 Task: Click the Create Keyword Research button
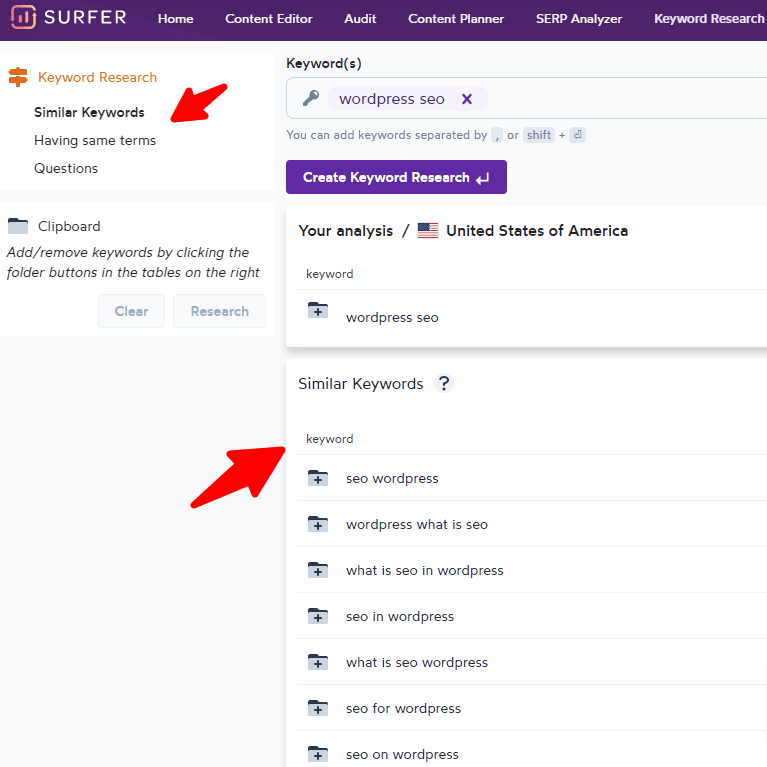pyautogui.click(x=396, y=177)
